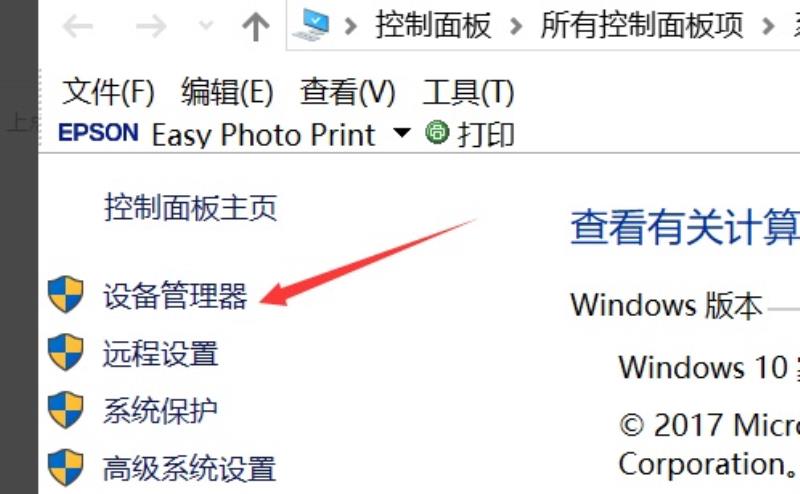Click the computer icon in address bar

311,25
